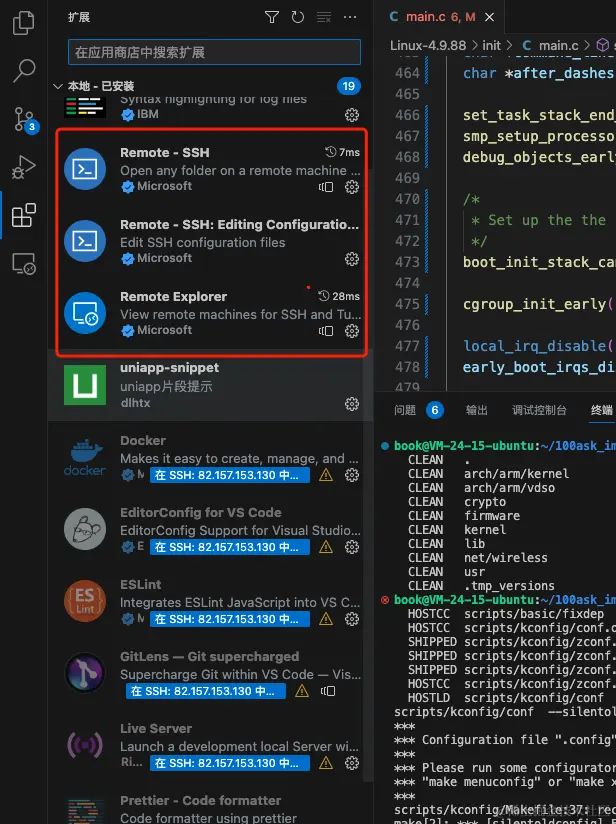Refresh the extensions list
Screen dimensions: 616x824
point(298,17)
